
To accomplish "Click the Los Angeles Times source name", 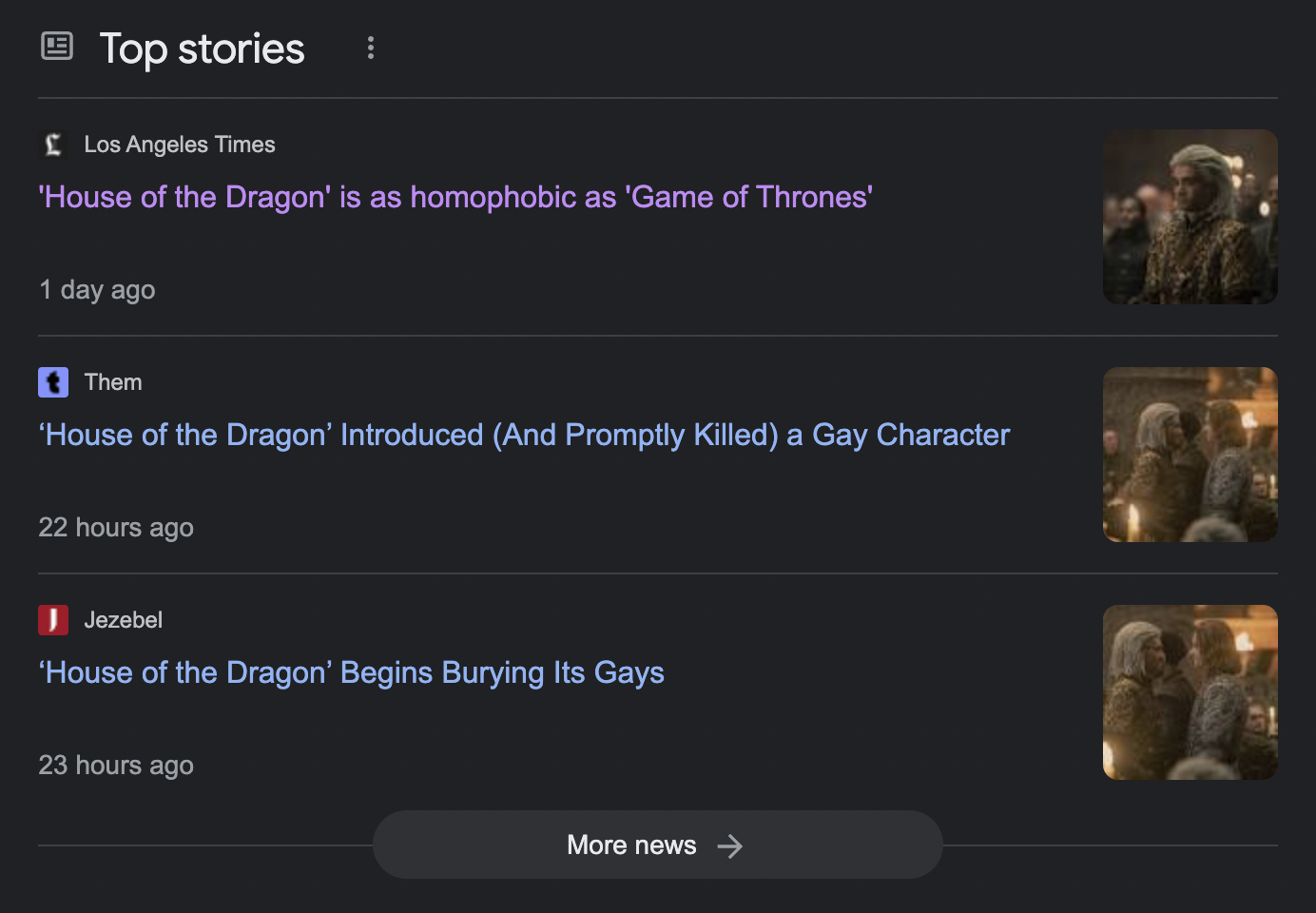I will pyautogui.click(x=180, y=145).
